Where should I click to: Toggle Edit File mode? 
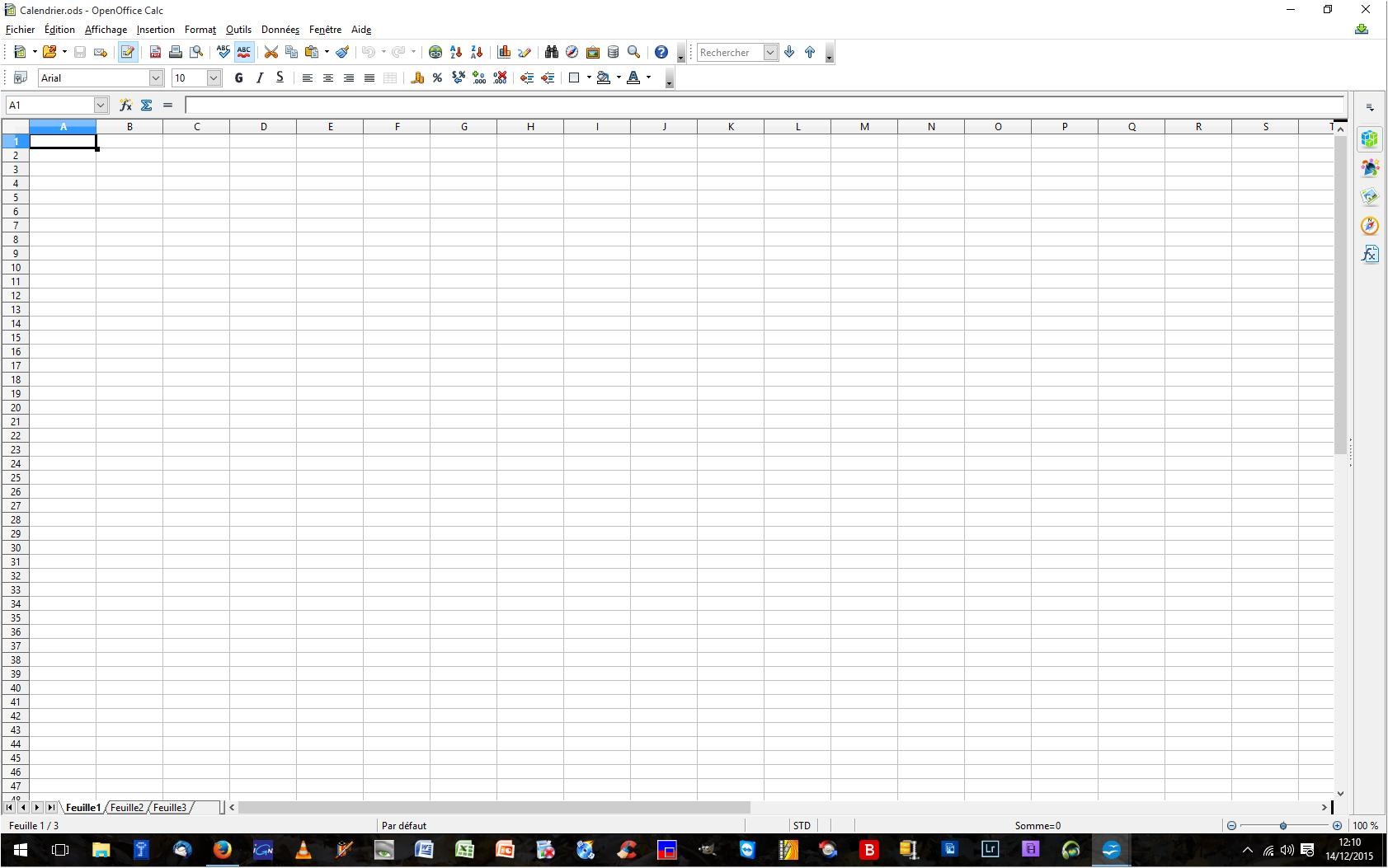[x=128, y=52]
